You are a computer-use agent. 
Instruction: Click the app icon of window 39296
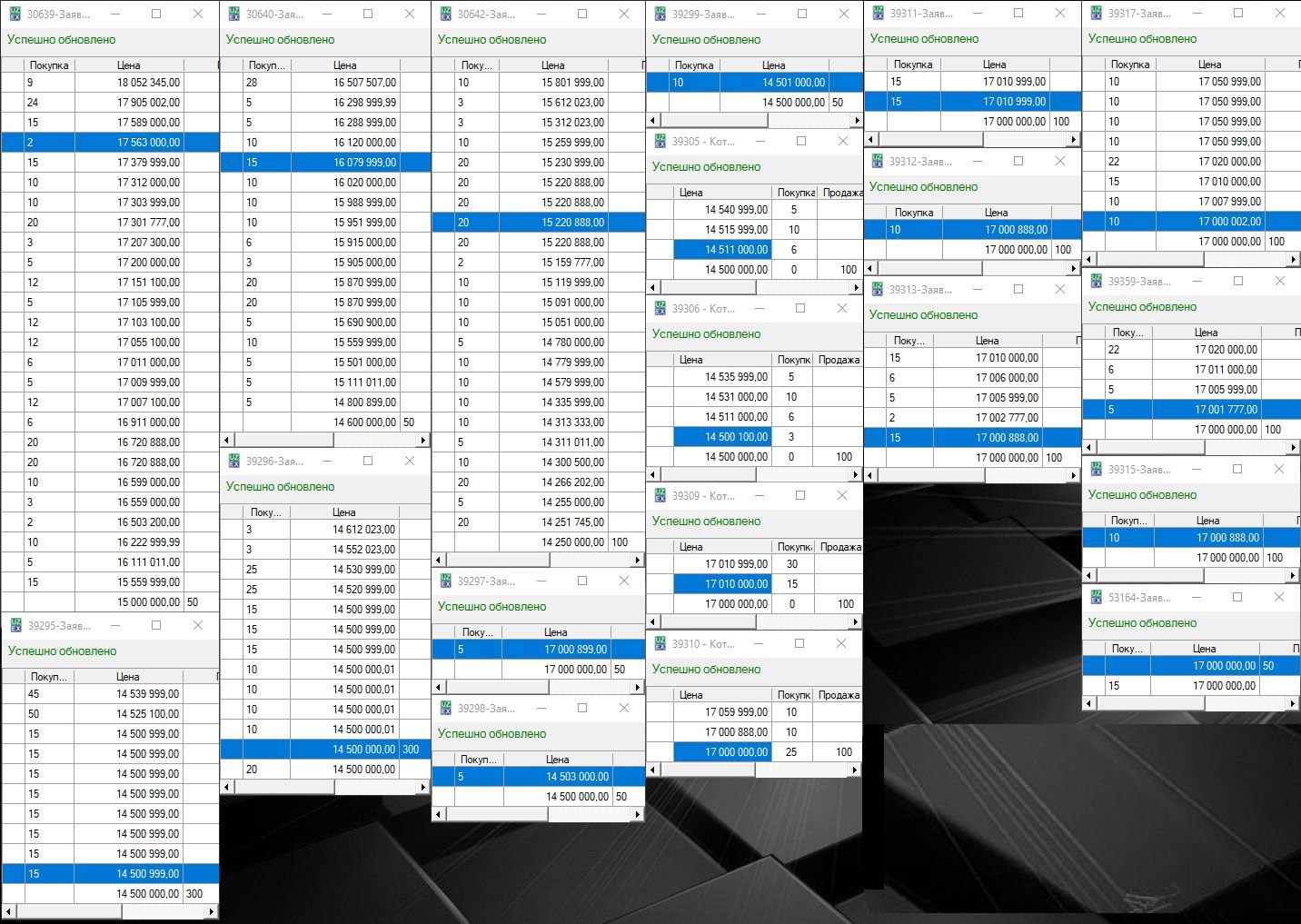pos(233,461)
